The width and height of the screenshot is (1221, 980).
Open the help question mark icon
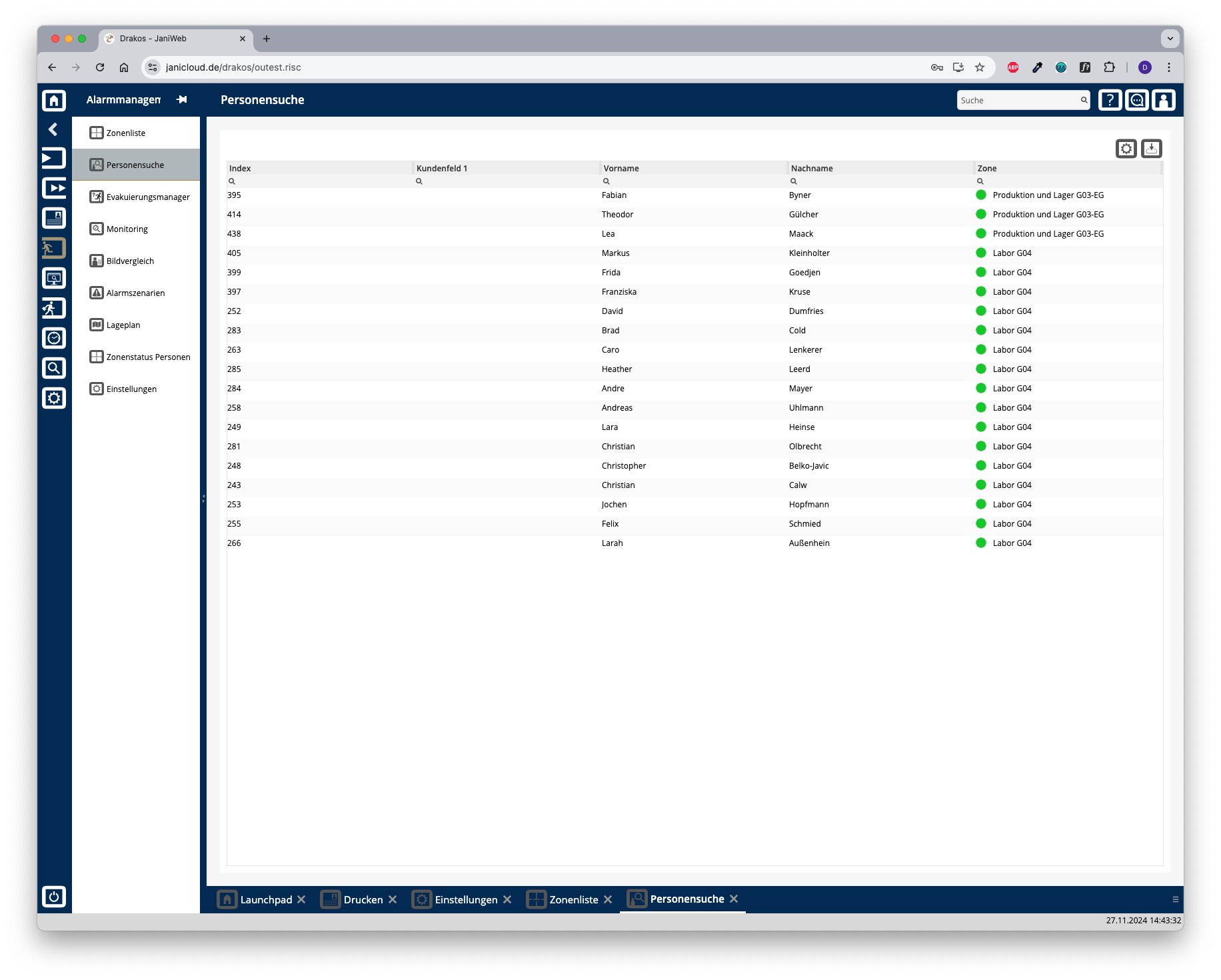click(x=1110, y=100)
